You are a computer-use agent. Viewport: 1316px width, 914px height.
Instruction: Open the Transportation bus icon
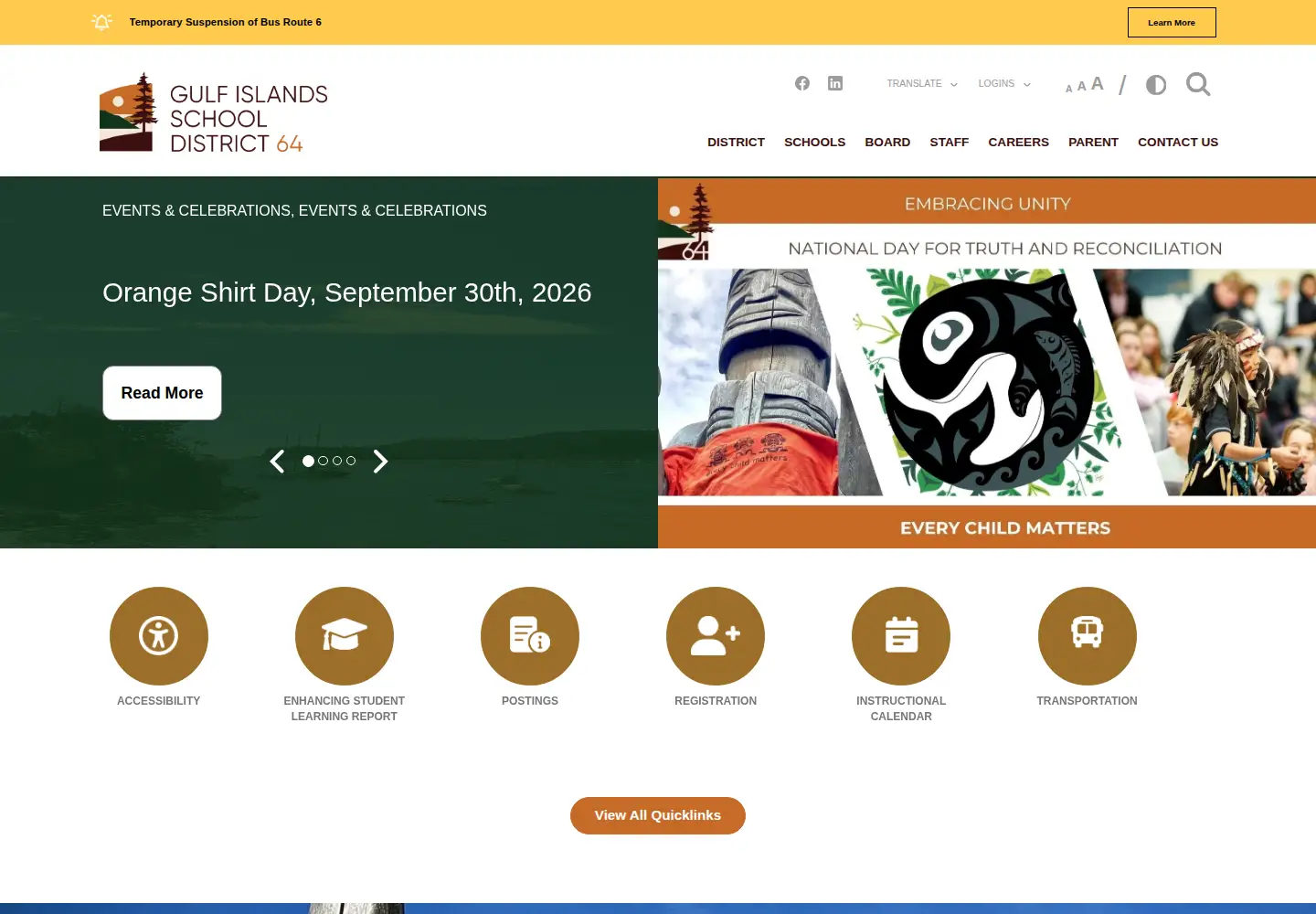pos(1088,636)
